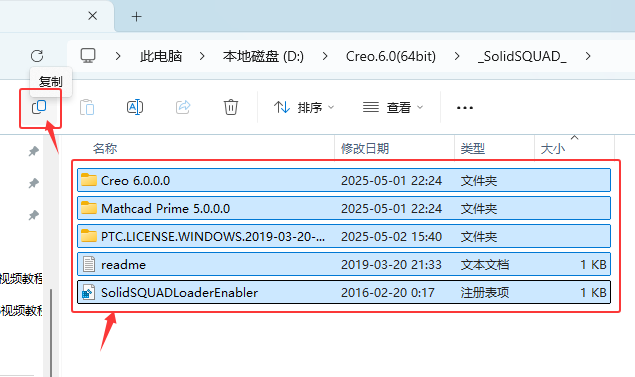
Task: Click Creo 6.0.0.0 folder icon
Action: point(89,179)
